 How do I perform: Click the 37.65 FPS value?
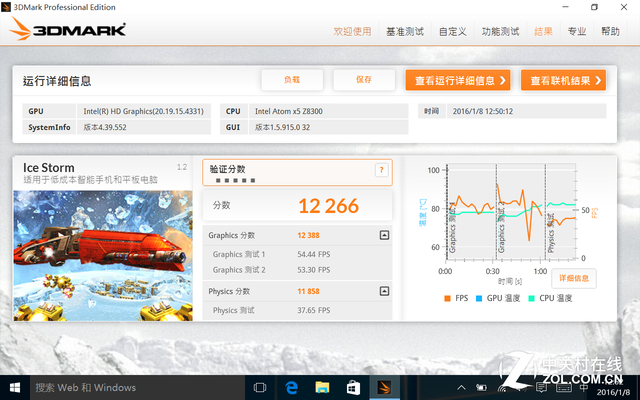(x=313, y=310)
